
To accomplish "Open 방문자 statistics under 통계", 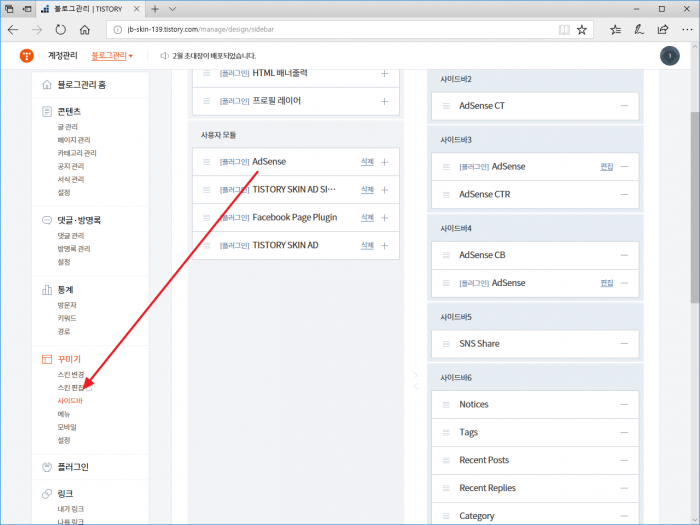I will [x=67, y=304].
